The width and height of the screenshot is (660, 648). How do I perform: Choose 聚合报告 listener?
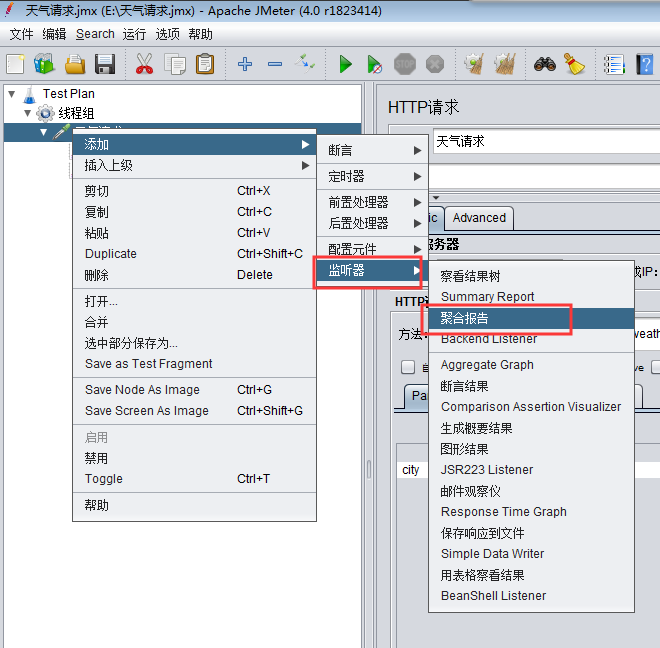click(531, 318)
